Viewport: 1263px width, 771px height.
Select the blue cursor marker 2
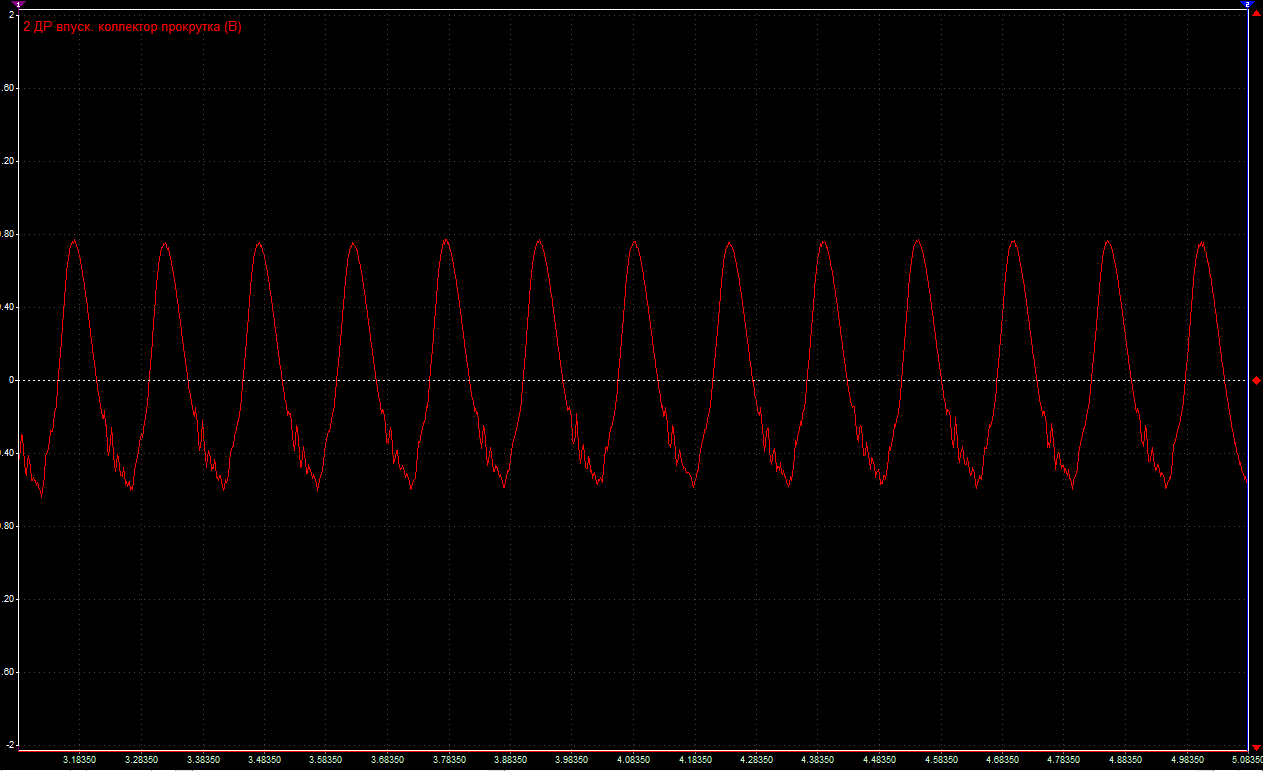(x=1247, y=4)
